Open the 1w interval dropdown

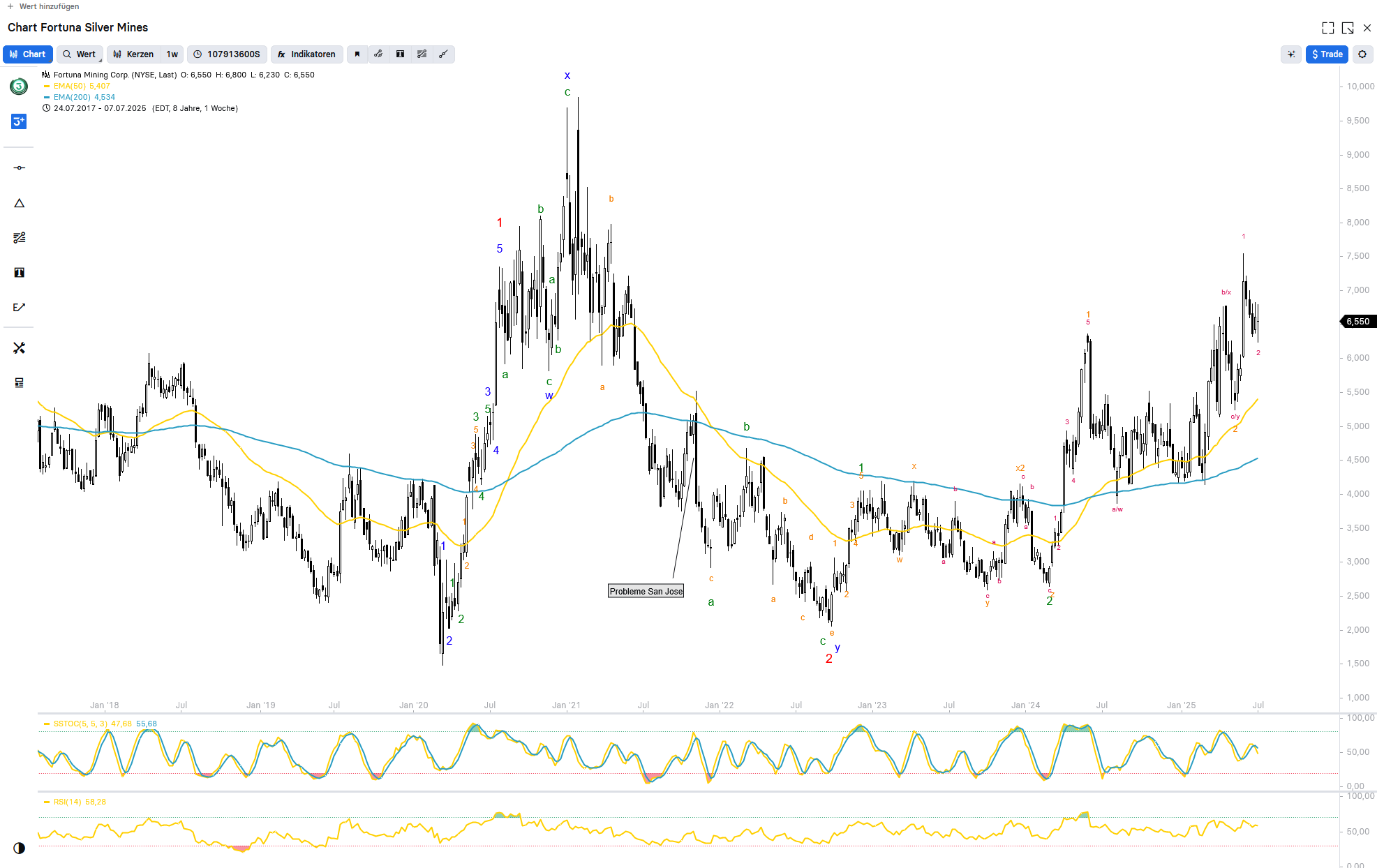pyautogui.click(x=172, y=54)
